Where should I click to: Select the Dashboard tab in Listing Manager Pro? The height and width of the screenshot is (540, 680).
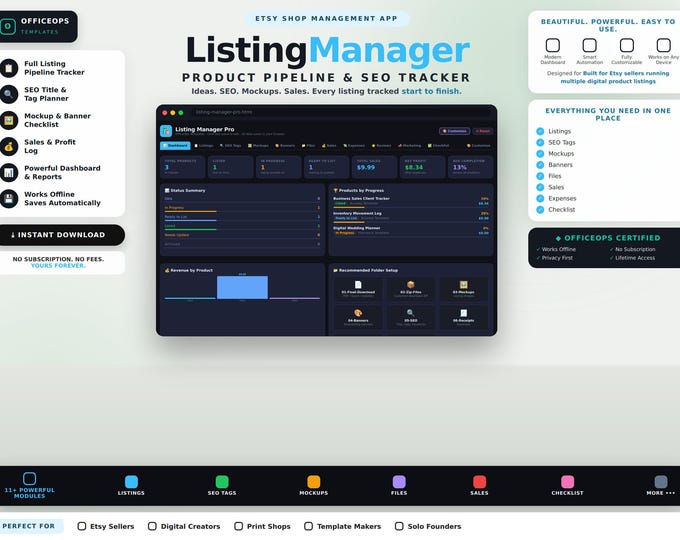[175, 146]
